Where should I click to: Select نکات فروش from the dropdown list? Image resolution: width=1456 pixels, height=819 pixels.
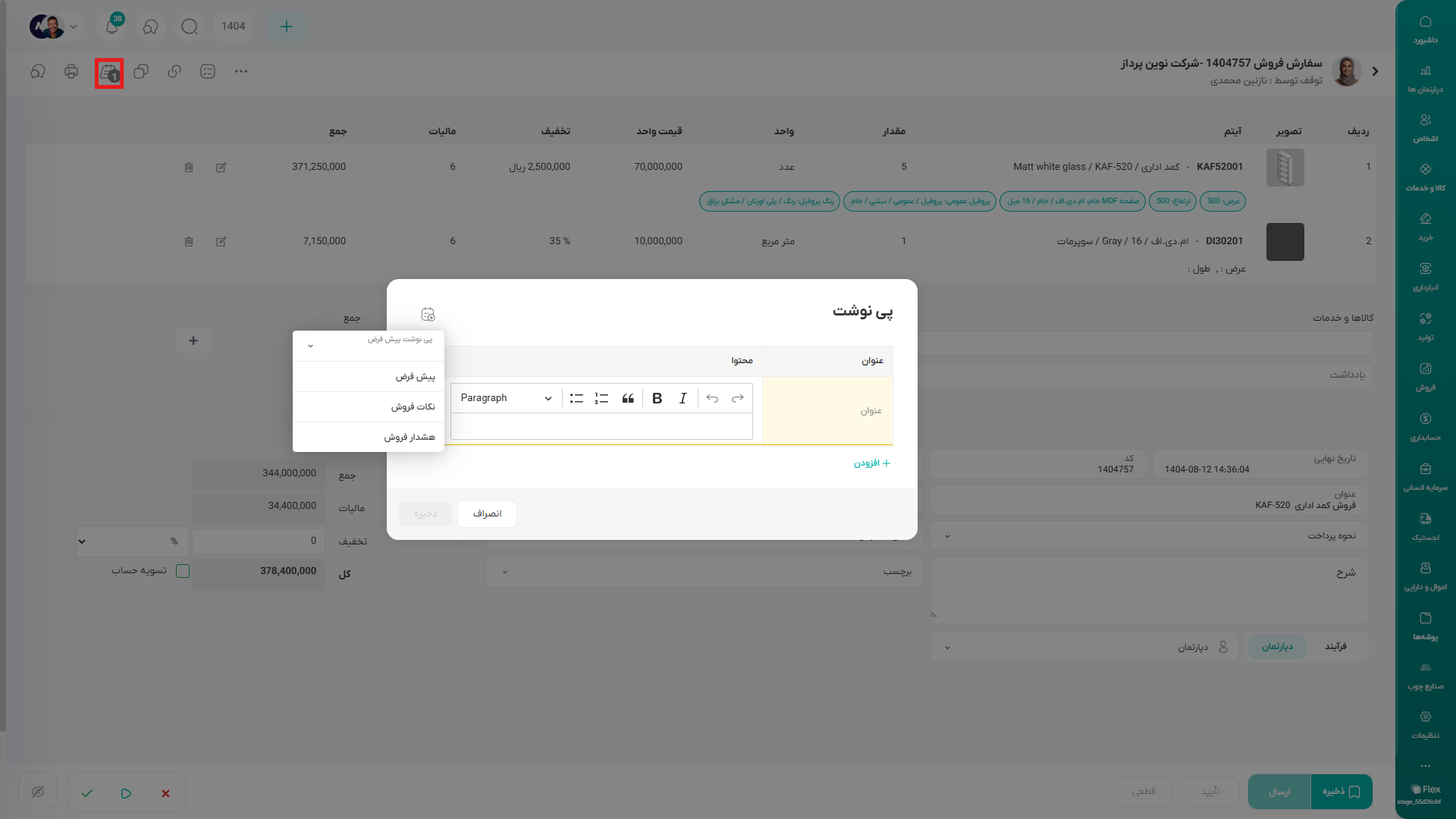coord(413,407)
